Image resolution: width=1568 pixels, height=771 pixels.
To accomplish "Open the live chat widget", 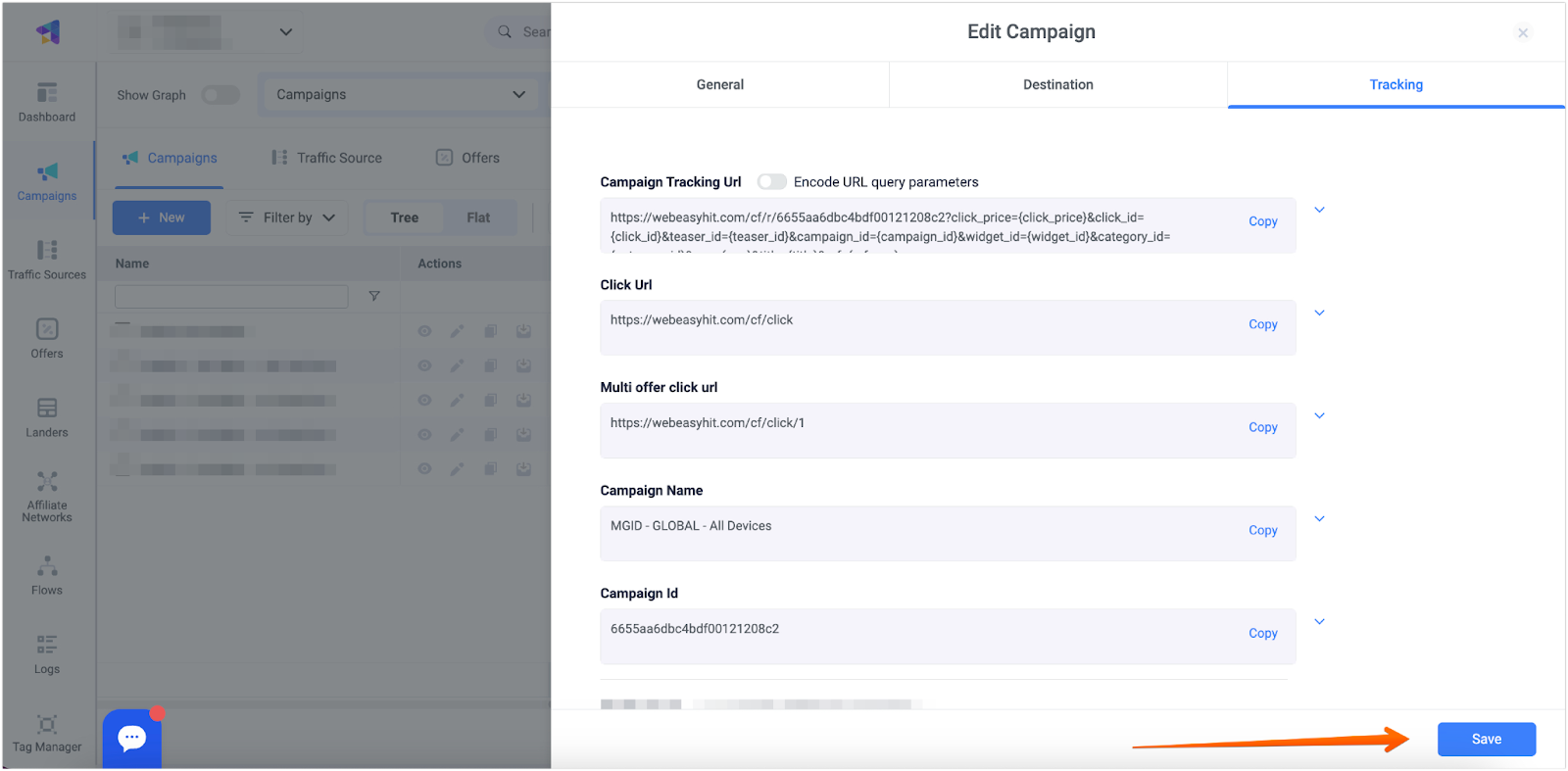I will point(132,738).
